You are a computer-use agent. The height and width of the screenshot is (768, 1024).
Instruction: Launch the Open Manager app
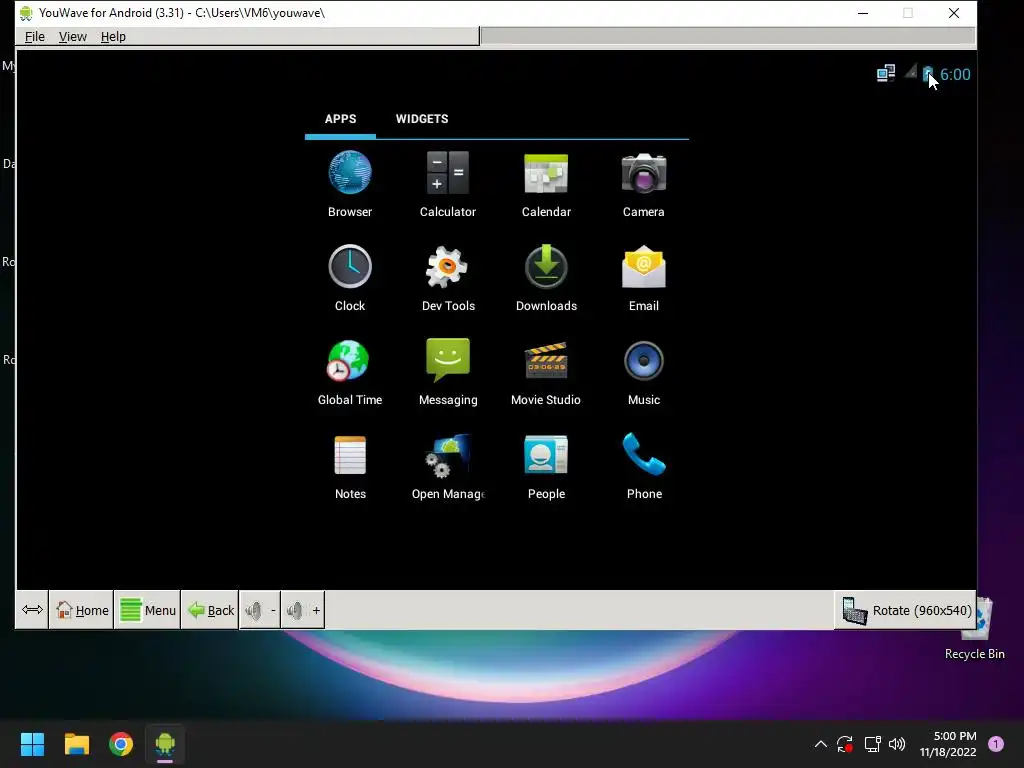click(447, 466)
